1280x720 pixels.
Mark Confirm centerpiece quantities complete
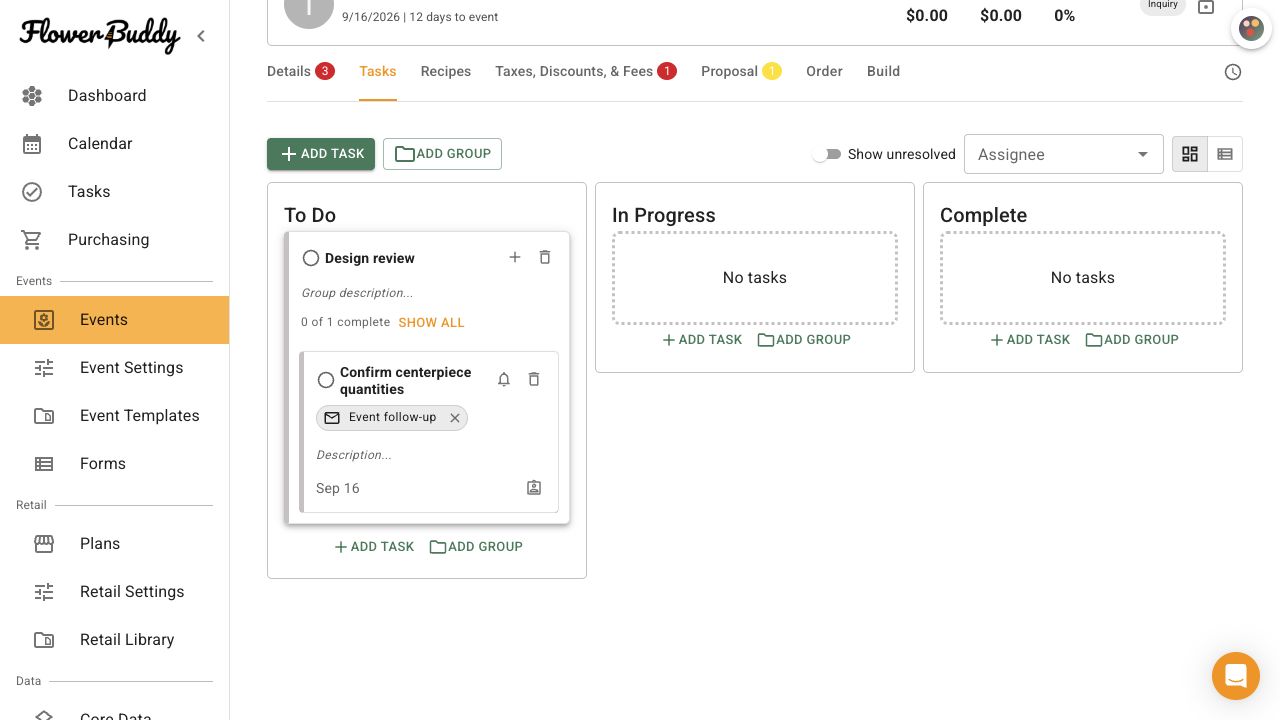326,380
